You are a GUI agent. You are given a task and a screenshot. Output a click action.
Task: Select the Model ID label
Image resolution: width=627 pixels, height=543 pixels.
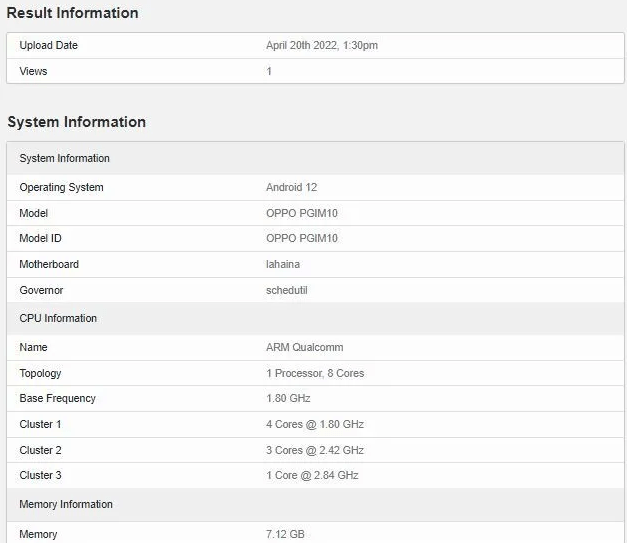click(x=40, y=238)
